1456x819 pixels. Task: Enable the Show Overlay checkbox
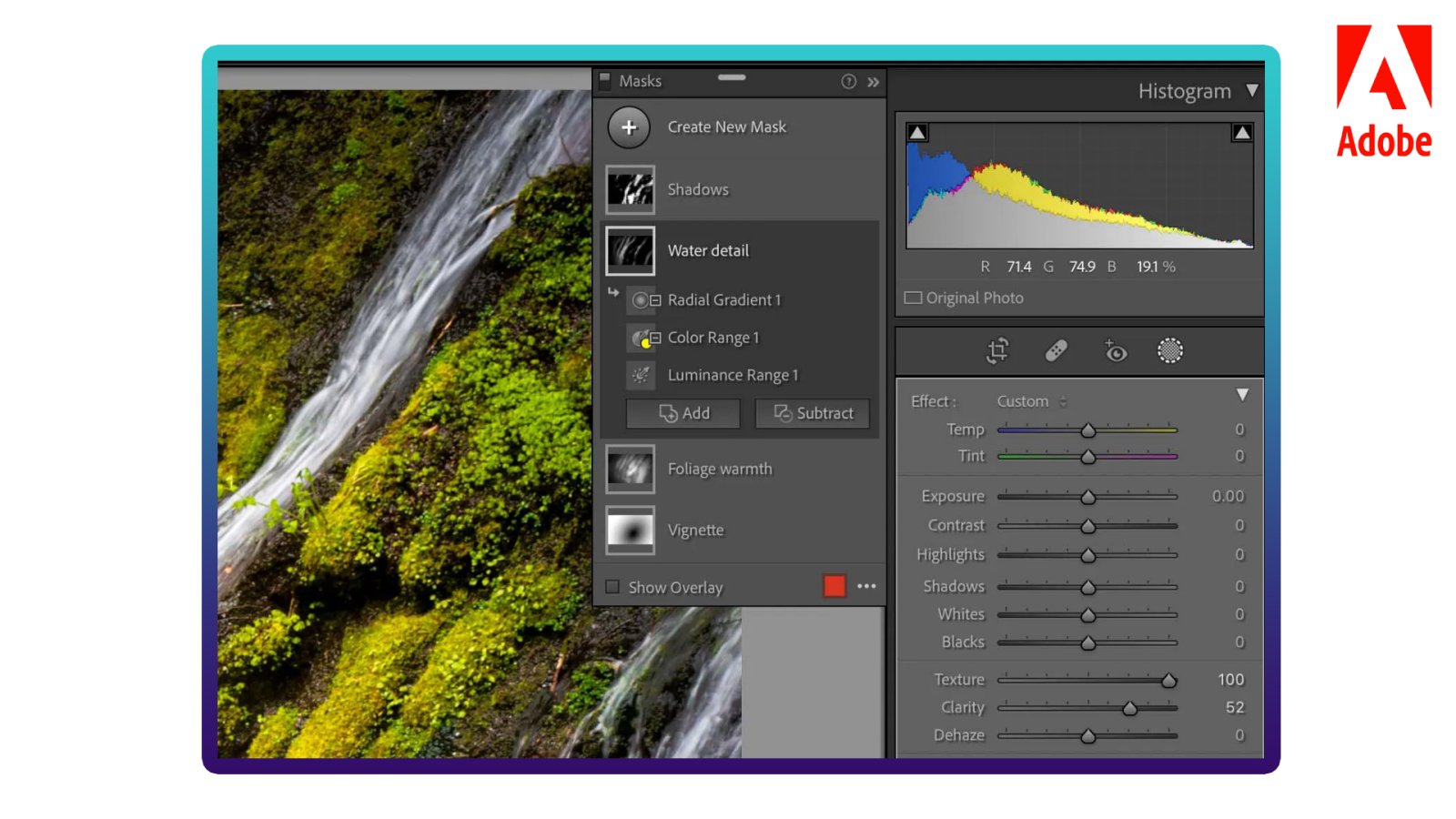coord(612,587)
